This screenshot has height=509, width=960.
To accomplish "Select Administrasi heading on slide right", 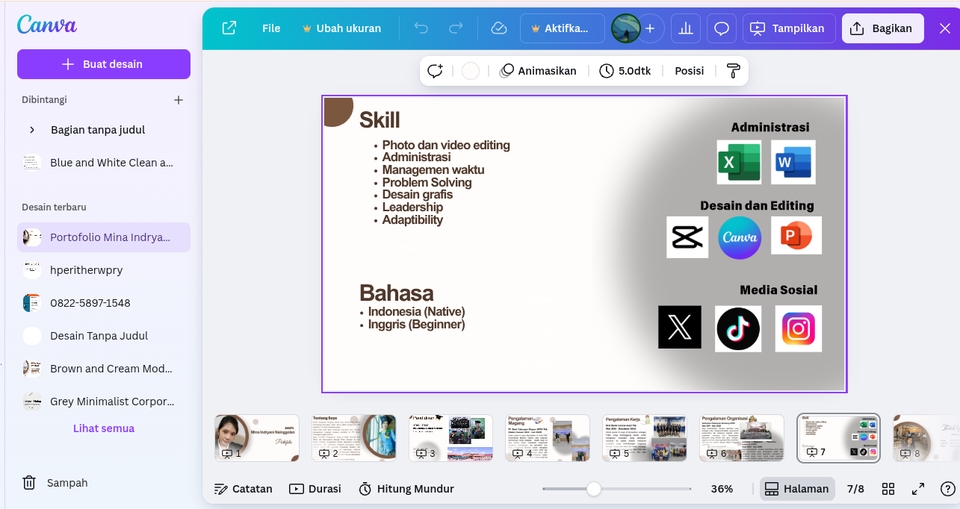I will tap(770, 127).
